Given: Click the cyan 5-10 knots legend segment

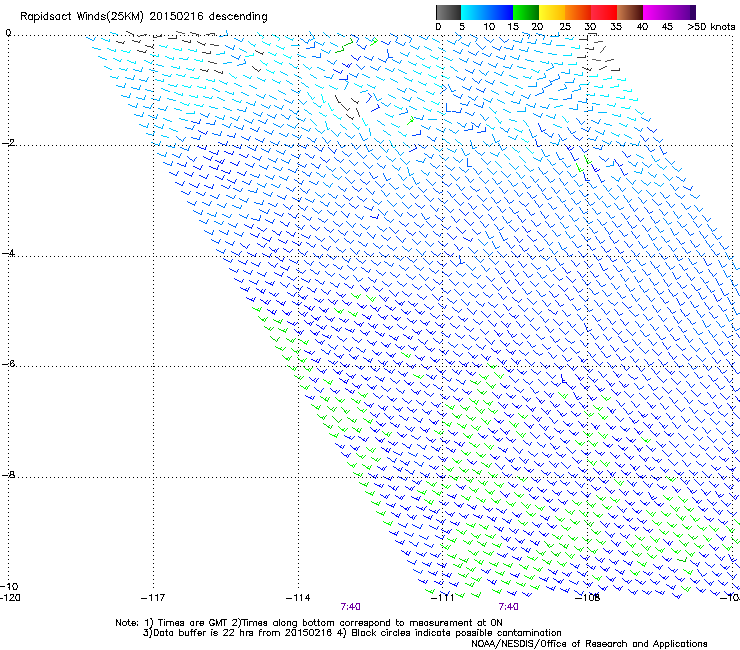Looking at the screenshot, I should point(474,12).
